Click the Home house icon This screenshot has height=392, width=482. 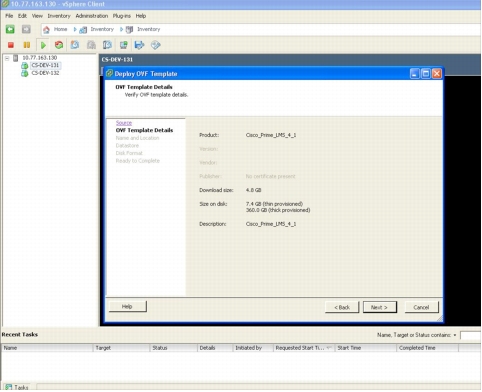click(46, 30)
